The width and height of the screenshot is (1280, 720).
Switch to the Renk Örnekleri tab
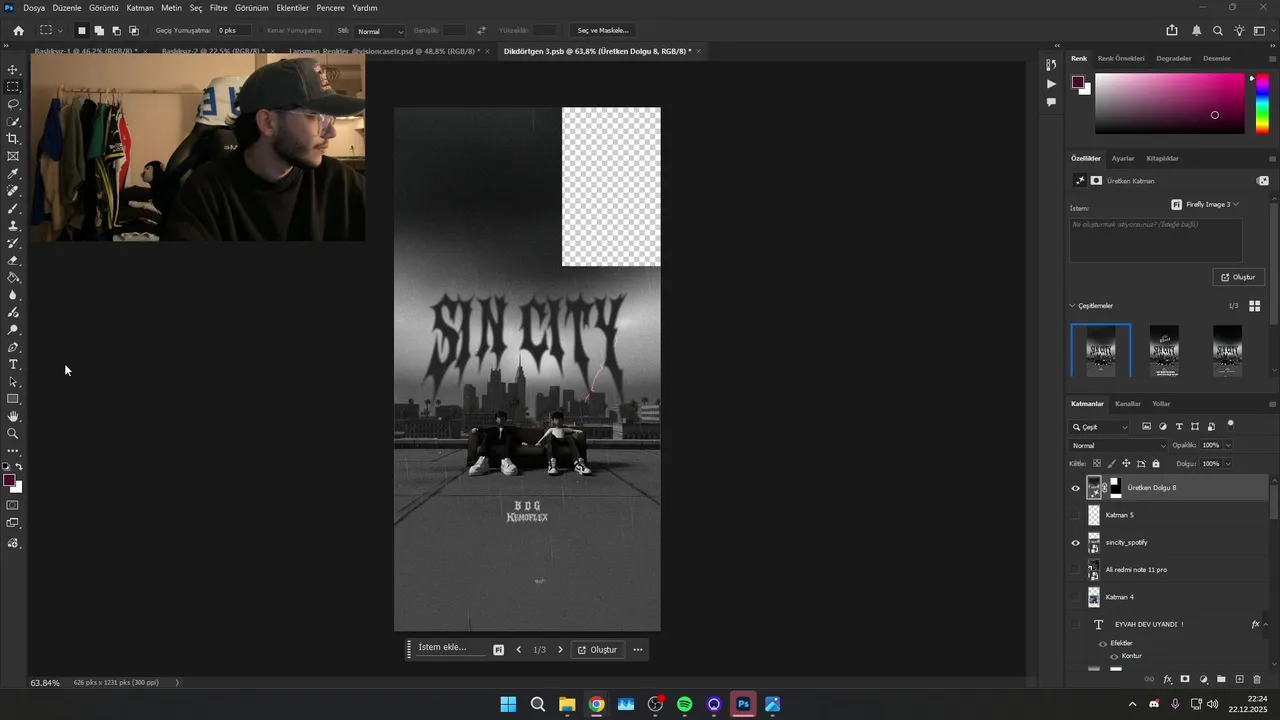pyautogui.click(x=1121, y=58)
